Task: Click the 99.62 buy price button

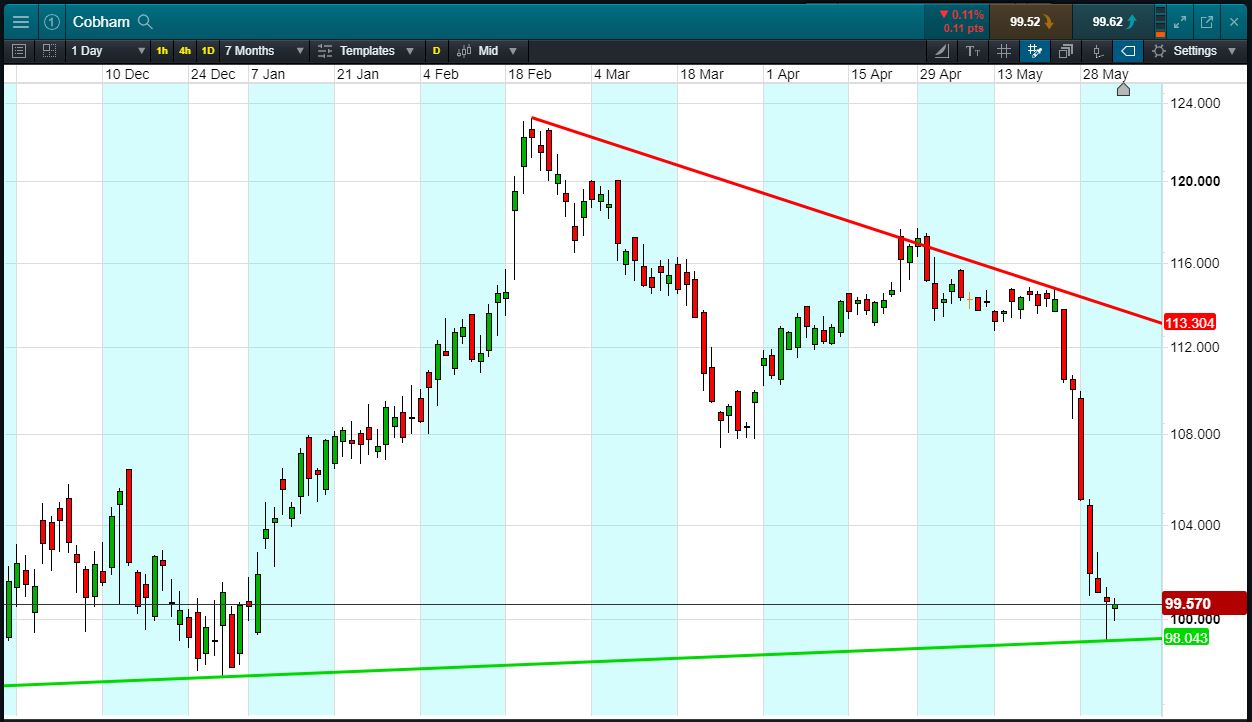Action: pos(1112,21)
